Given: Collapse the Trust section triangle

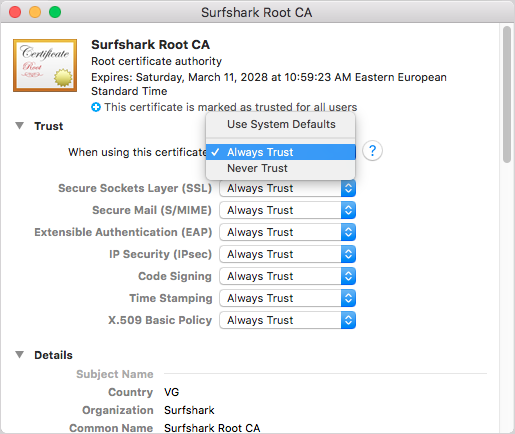Looking at the screenshot, I should coord(20,126).
